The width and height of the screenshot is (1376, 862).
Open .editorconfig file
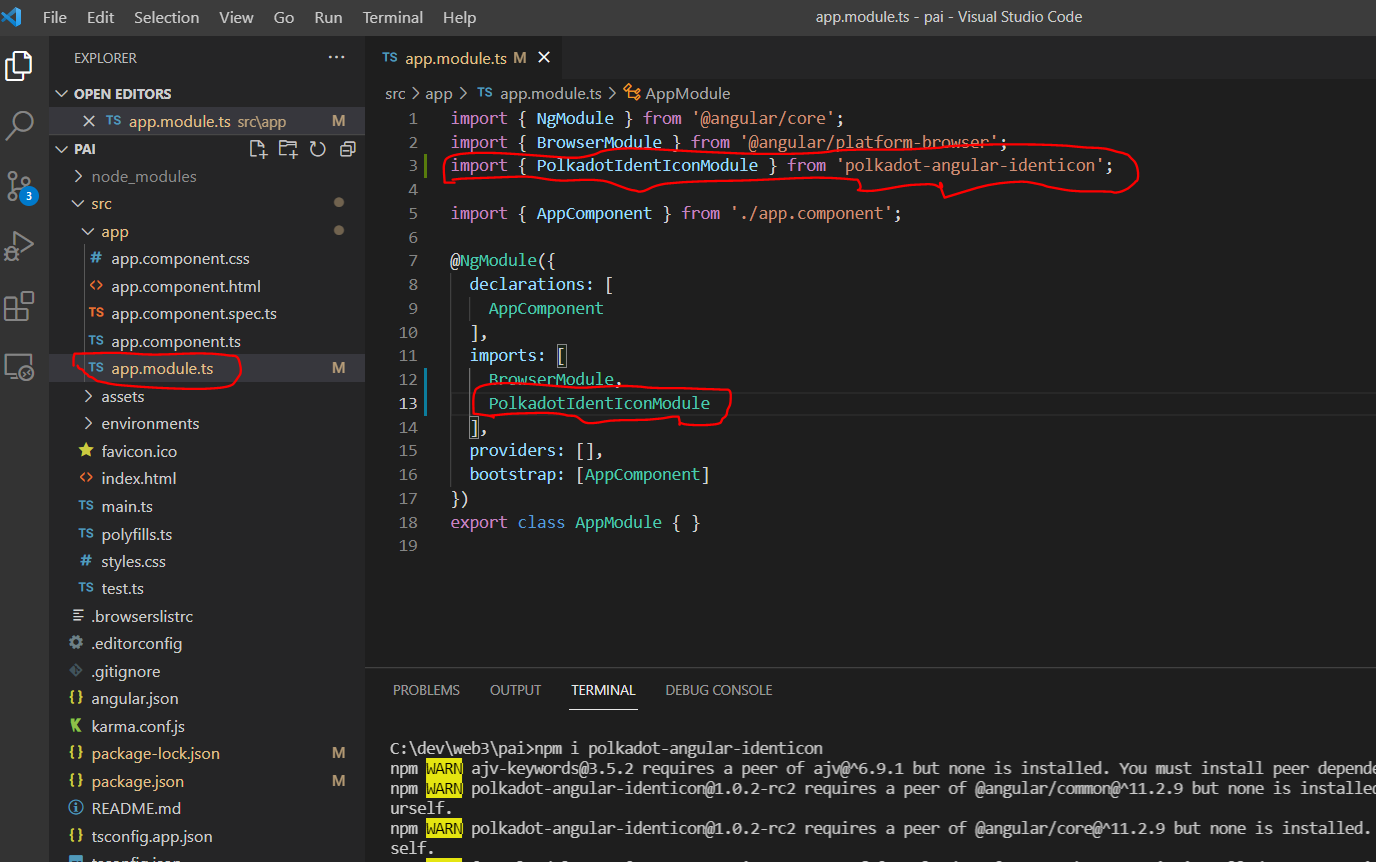(136, 643)
